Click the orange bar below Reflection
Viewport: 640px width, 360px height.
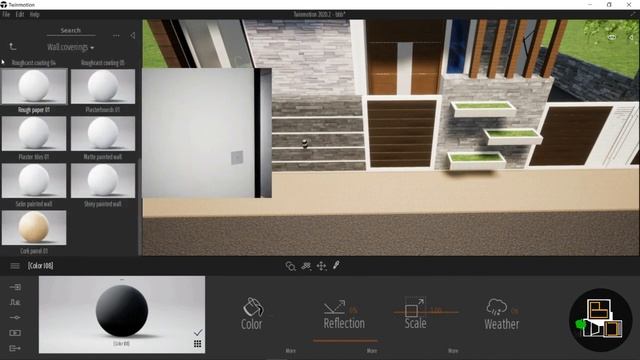point(345,340)
